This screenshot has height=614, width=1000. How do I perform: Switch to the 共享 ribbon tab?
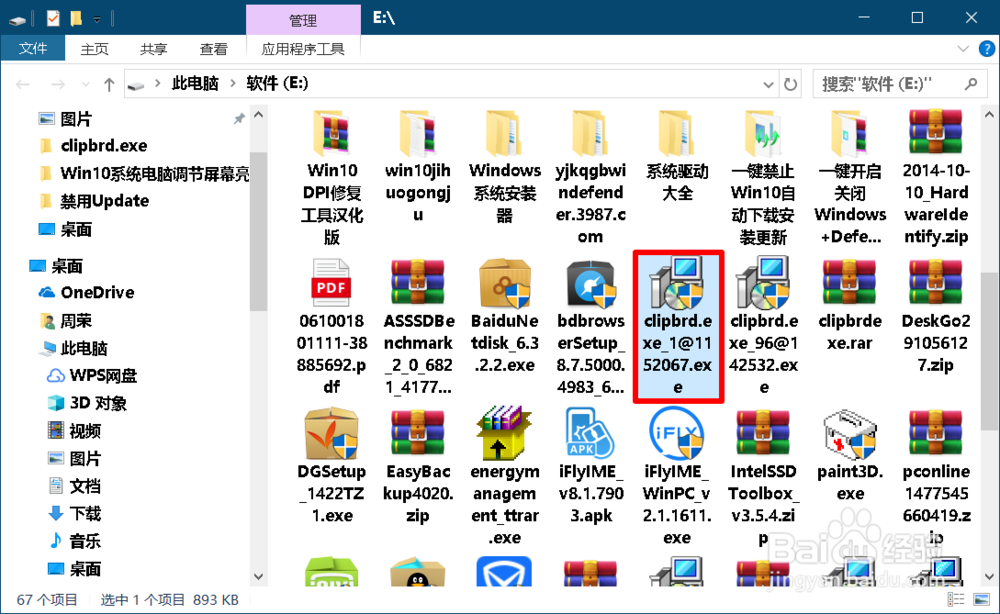coord(154,49)
